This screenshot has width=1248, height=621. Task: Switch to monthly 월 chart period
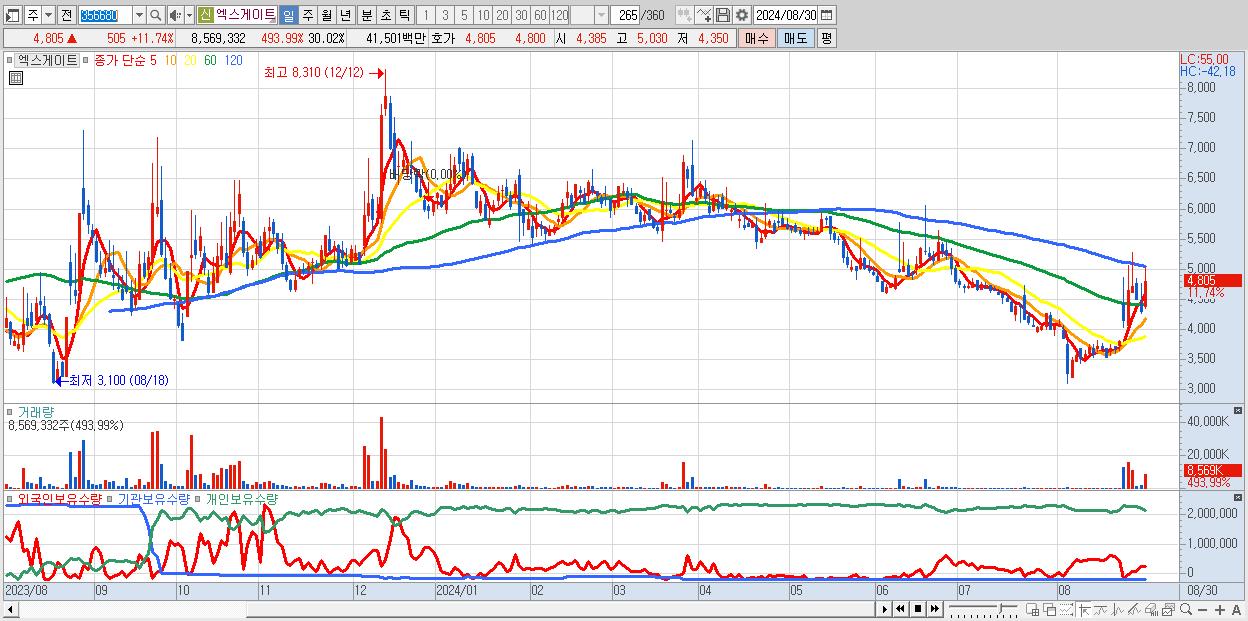pos(326,15)
